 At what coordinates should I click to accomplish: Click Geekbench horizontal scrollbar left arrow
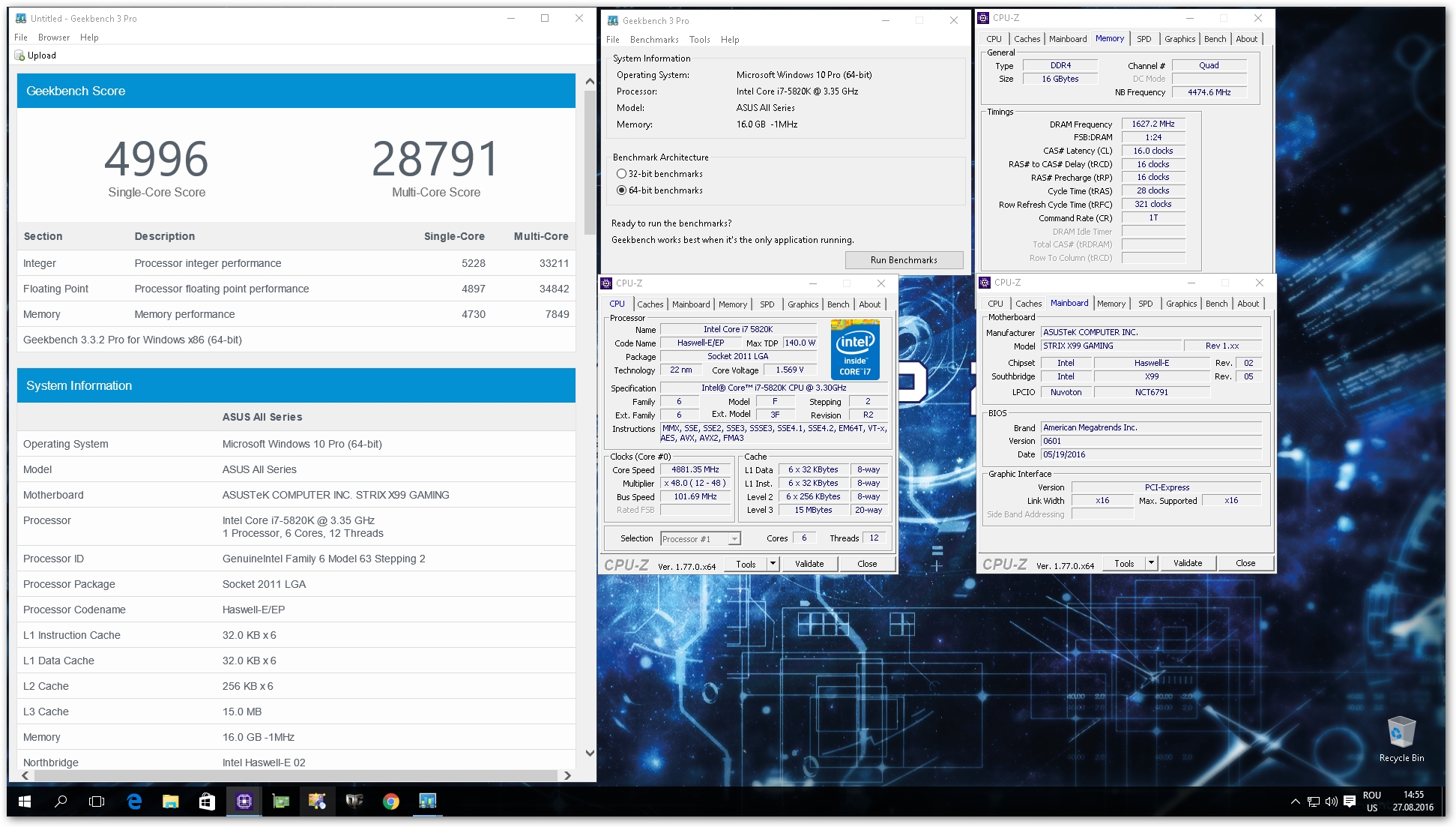point(25,775)
